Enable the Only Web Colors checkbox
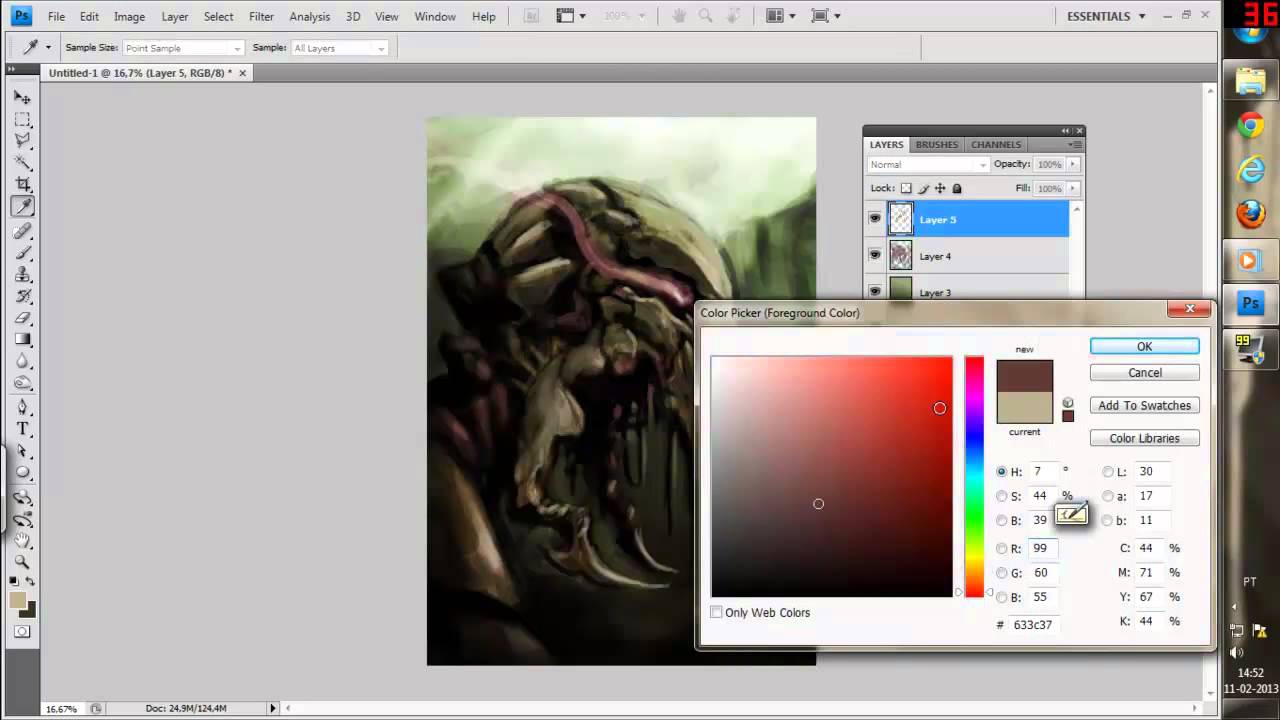The image size is (1280, 720). click(716, 612)
